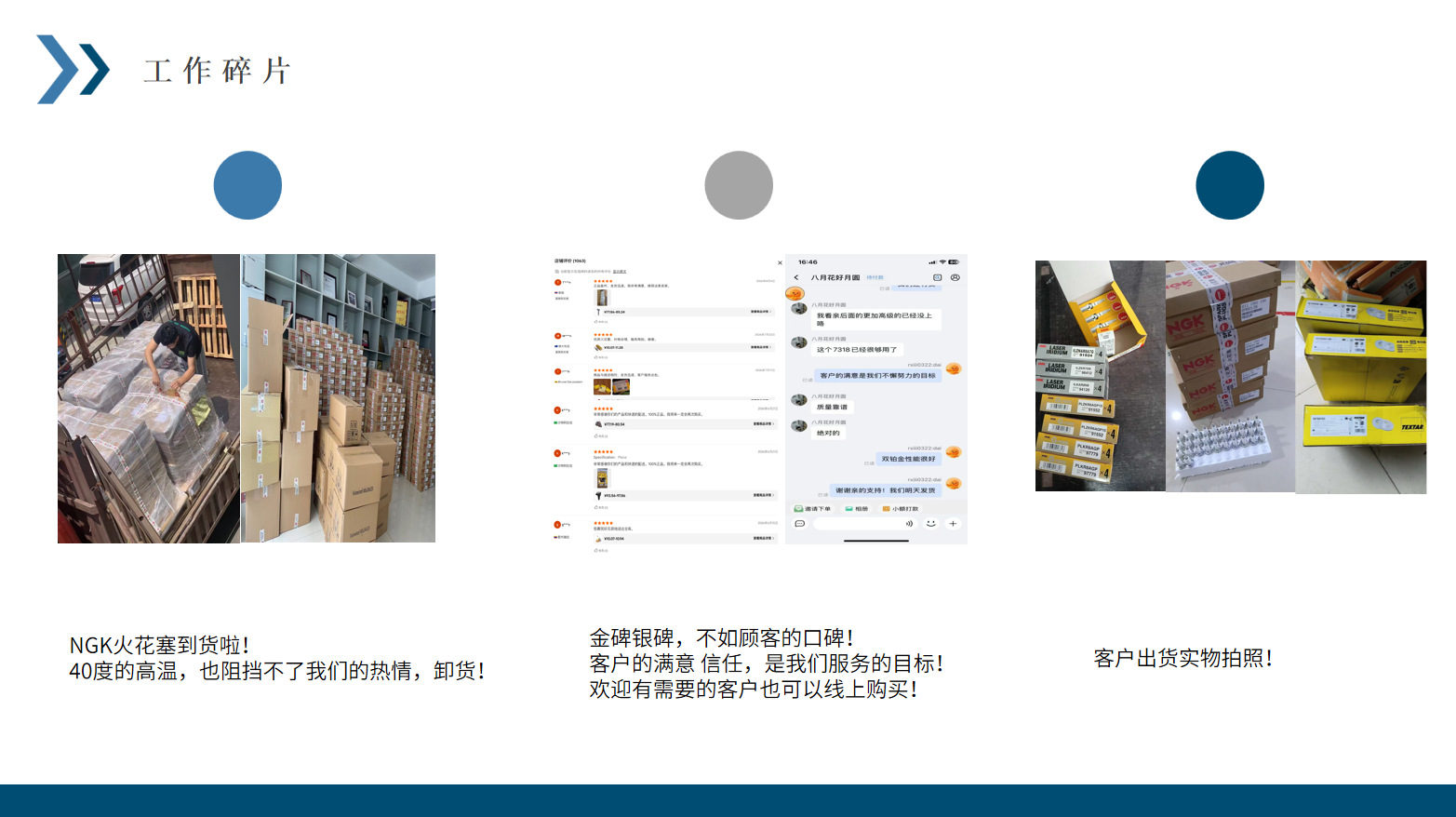Click the 待付款 tag next to chat name

[875, 277]
